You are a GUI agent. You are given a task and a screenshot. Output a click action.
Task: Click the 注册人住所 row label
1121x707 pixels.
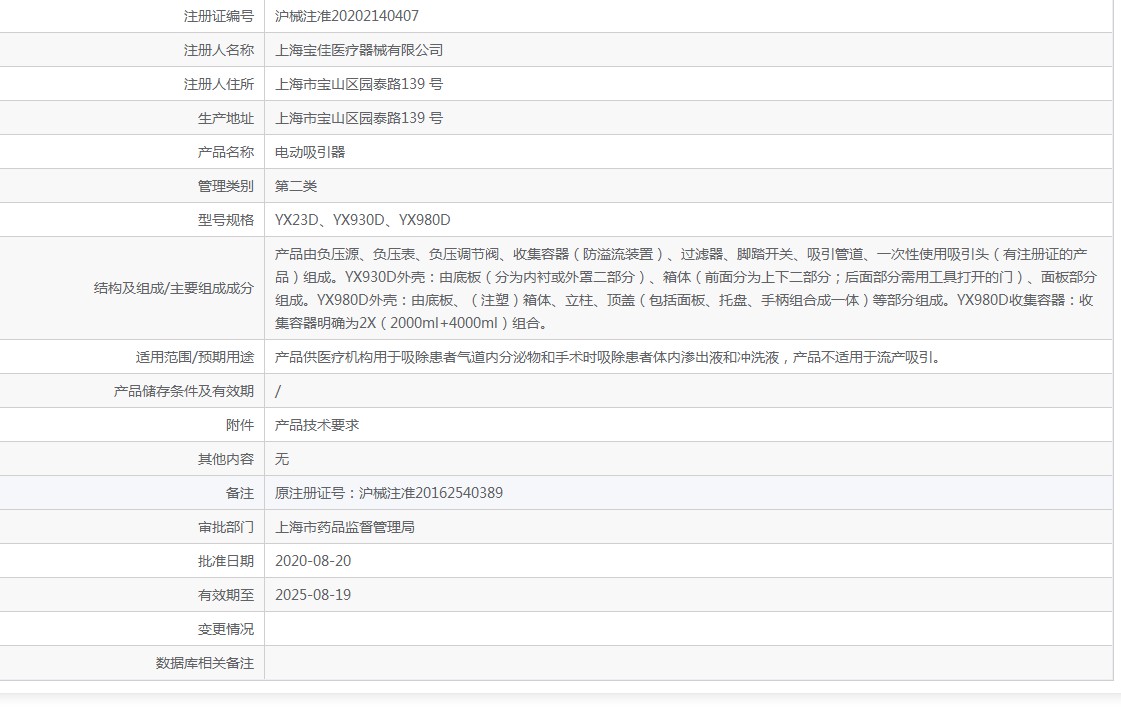click(x=219, y=84)
